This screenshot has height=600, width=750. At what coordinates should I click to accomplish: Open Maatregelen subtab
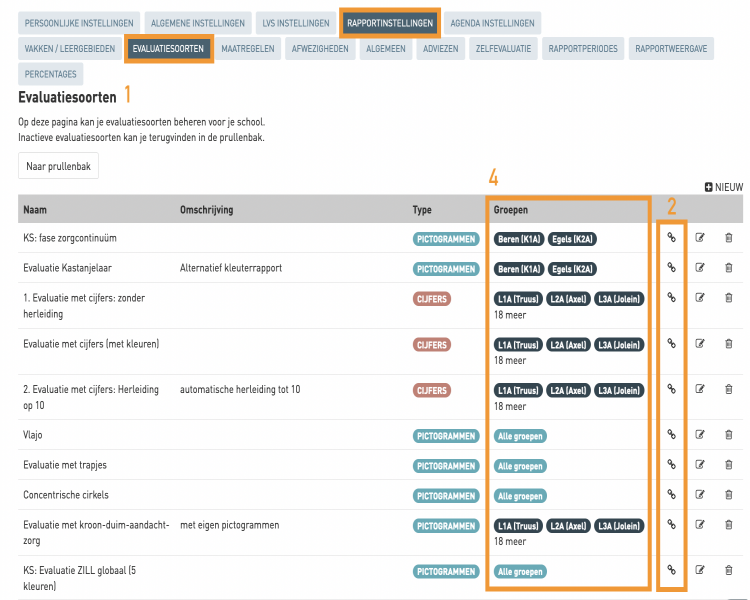pyautogui.click(x=248, y=49)
